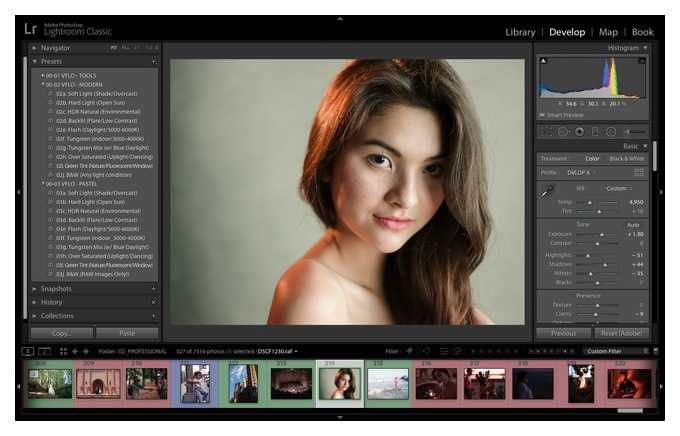Click the Shadows slider handle
Viewport: 680px width, 436px height.
coord(605,264)
